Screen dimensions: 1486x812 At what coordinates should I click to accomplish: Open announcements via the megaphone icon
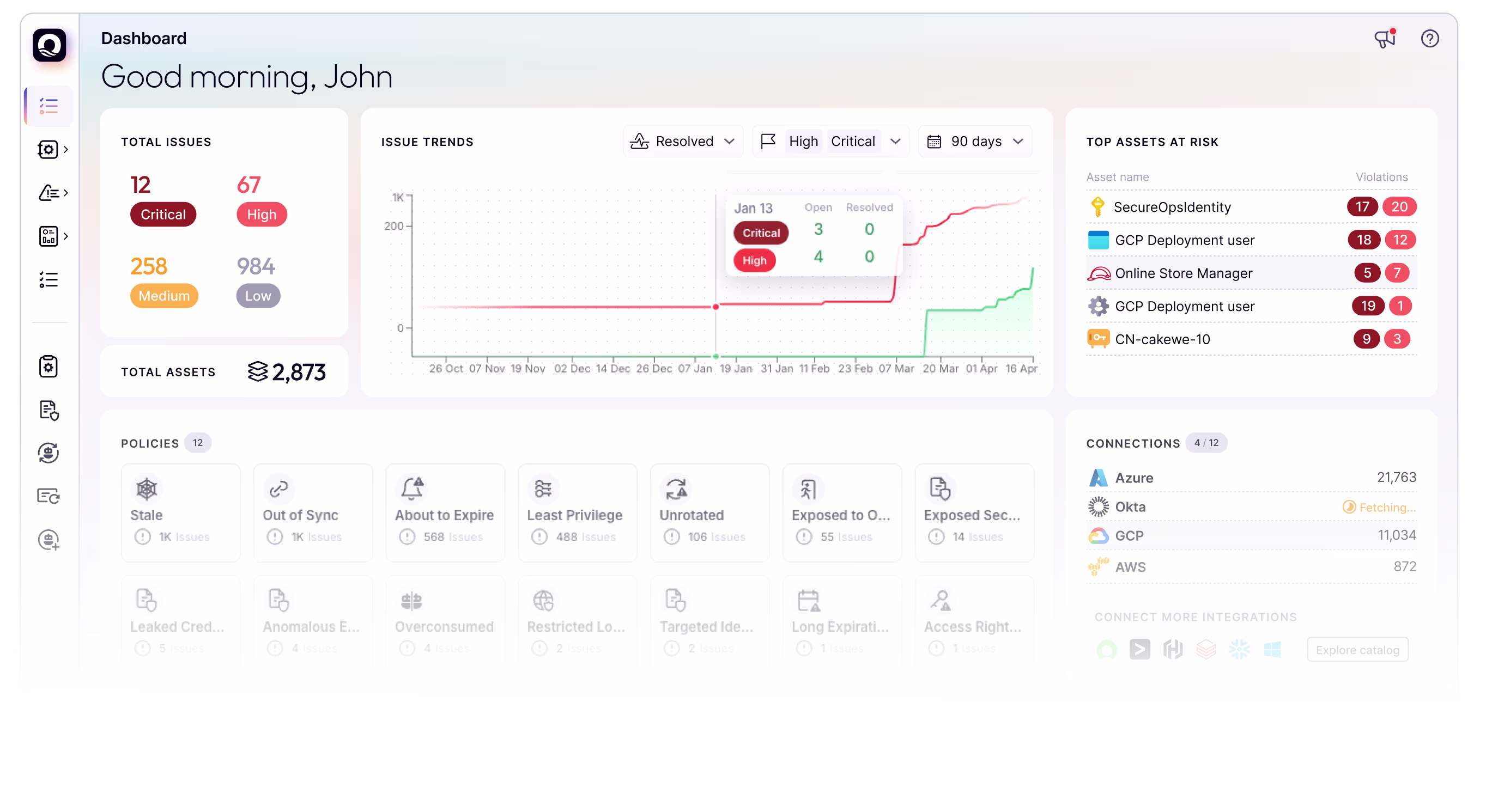tap(1385, 39)
